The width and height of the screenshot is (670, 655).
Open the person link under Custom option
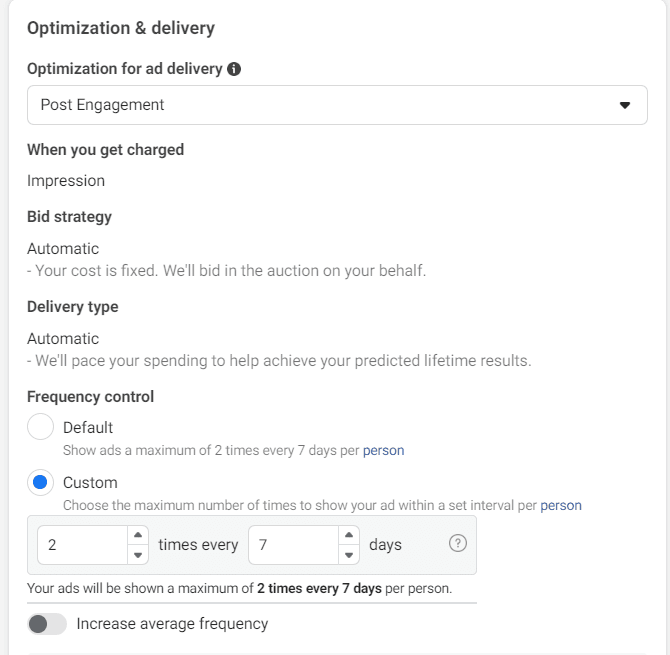[x=561, y=506]
